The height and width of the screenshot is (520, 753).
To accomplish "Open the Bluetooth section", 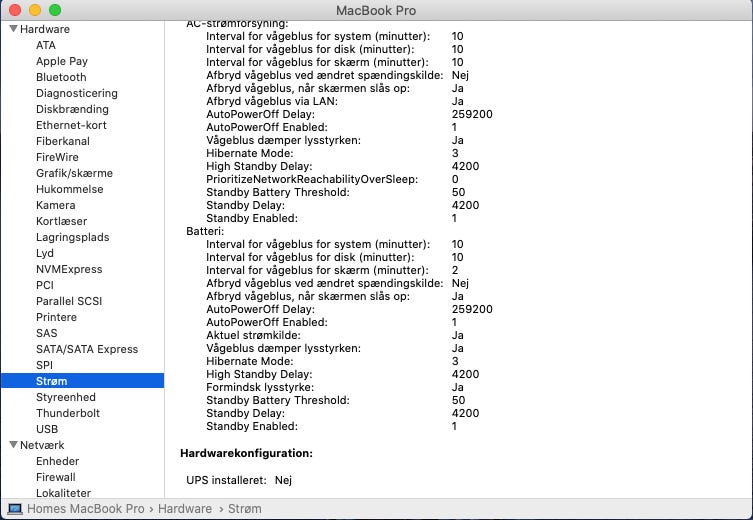I will 61,77.
